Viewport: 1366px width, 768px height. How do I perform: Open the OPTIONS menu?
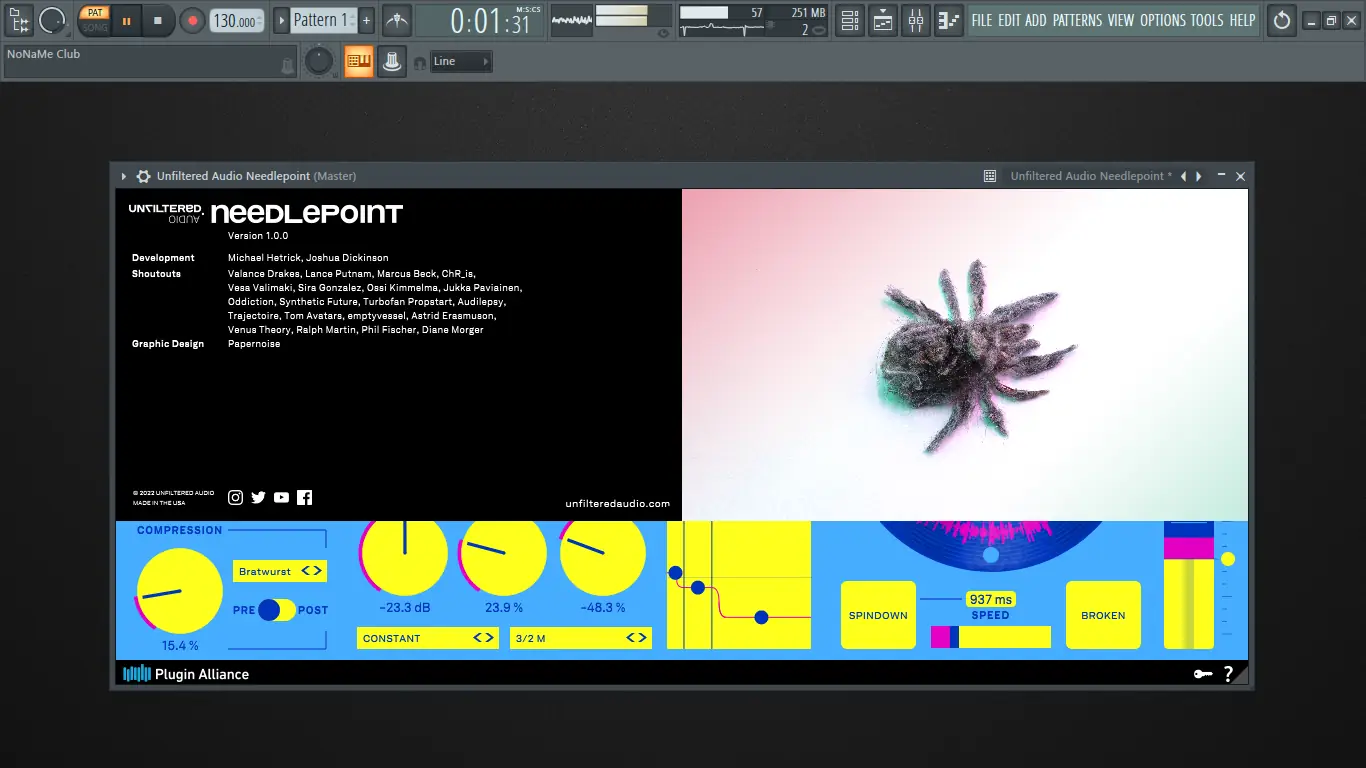click(x=1163, y=20)
